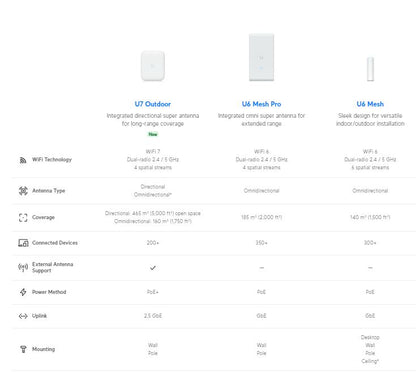
Task: Click the Mounting row icon
Action: [23, 349]
